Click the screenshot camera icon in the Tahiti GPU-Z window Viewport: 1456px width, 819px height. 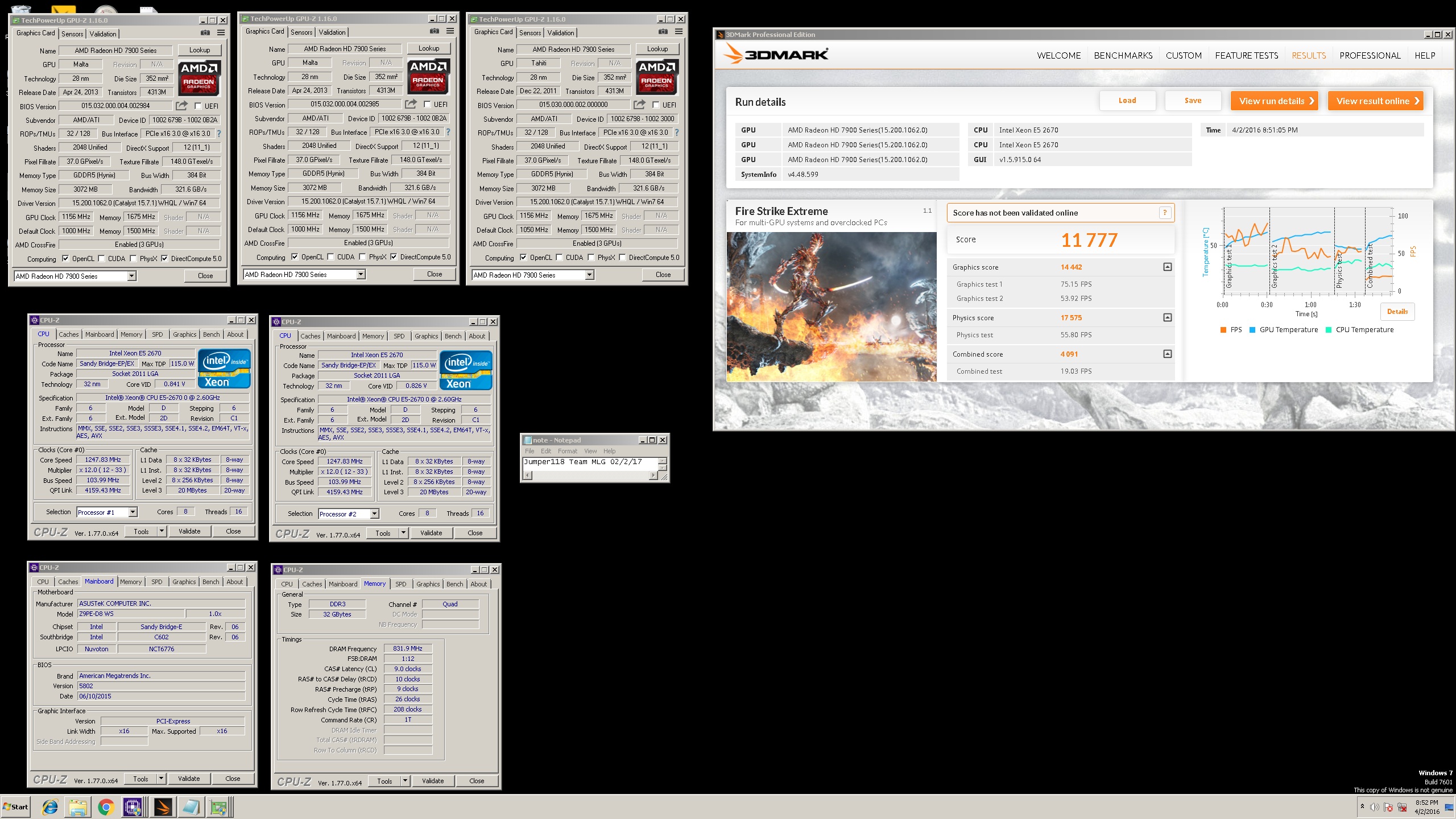pos(663,31)
